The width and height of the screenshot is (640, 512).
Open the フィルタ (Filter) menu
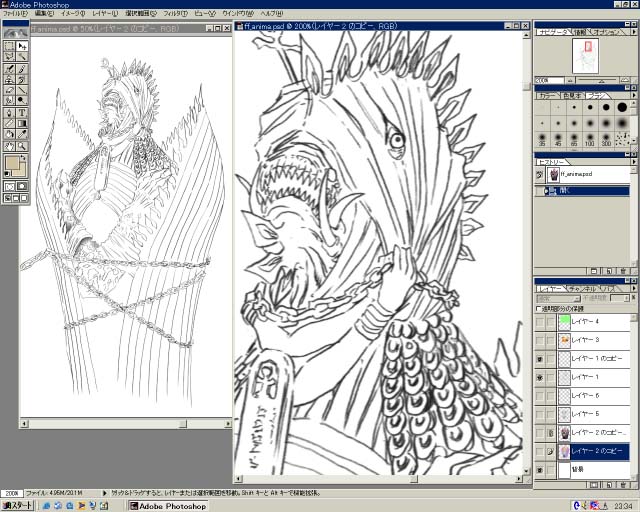click(174, 14)
